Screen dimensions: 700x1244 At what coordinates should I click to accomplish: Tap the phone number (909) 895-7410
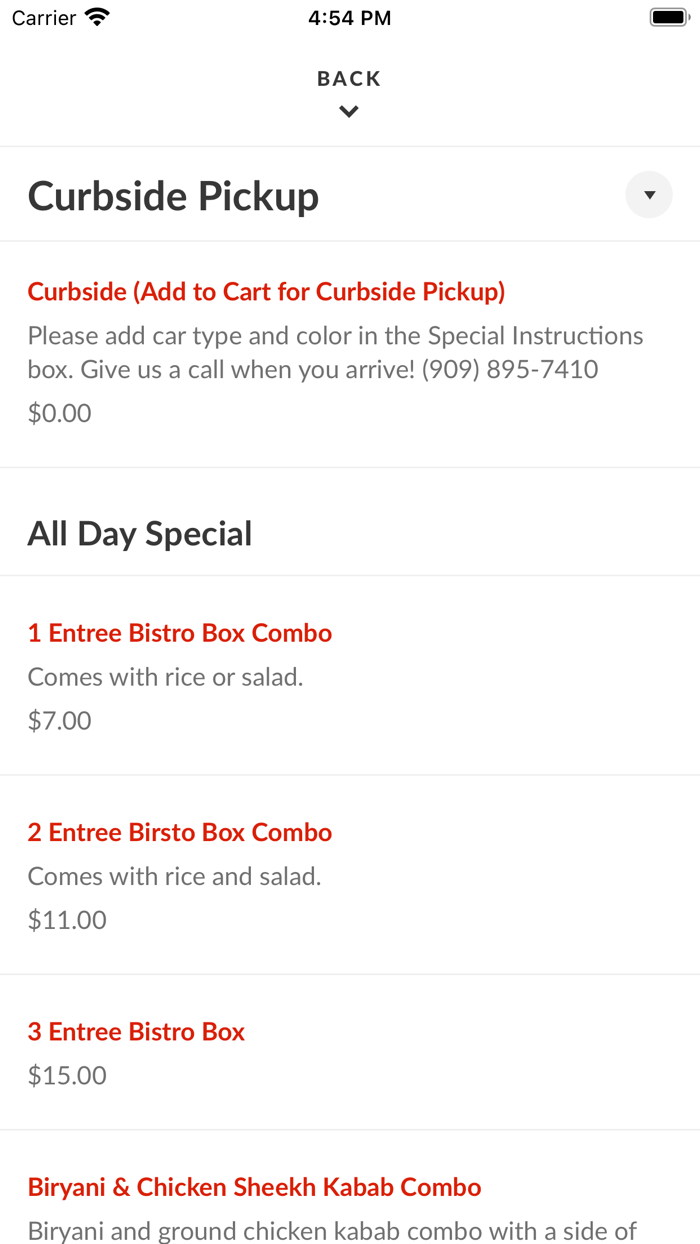(512, 369)
